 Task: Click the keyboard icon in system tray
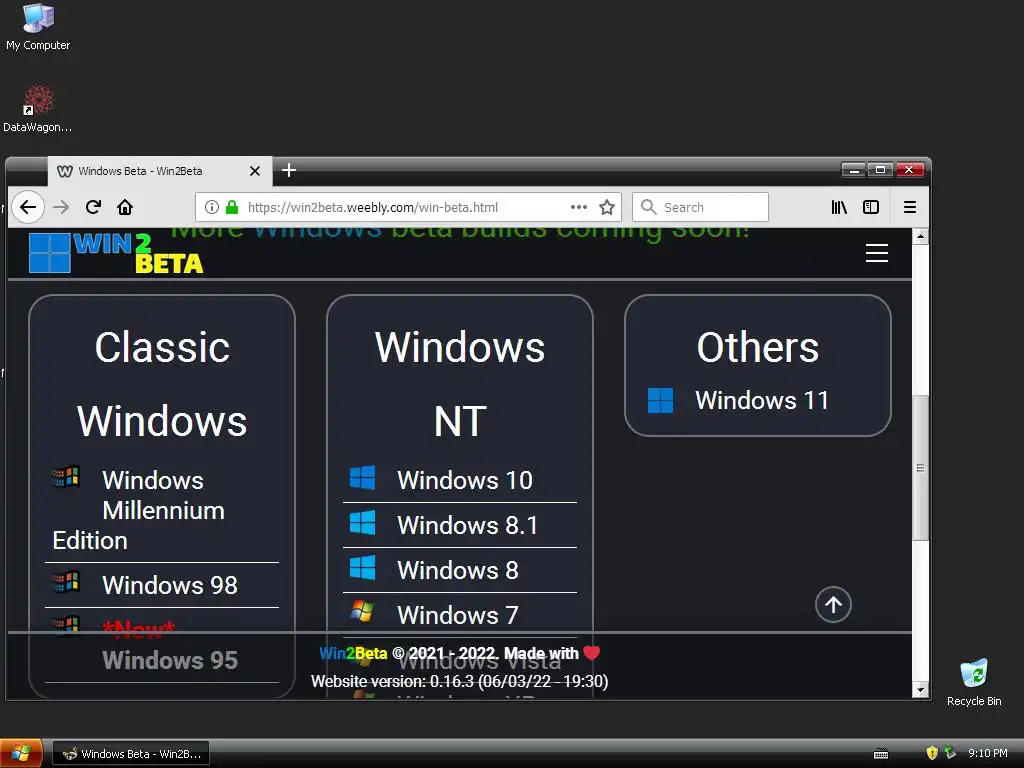881,754
